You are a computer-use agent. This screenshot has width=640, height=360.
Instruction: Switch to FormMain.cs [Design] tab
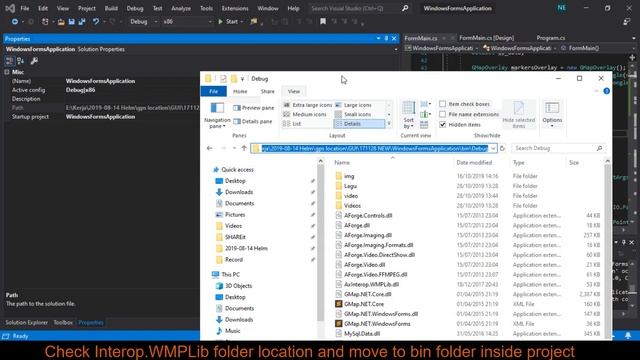[487, 38]
